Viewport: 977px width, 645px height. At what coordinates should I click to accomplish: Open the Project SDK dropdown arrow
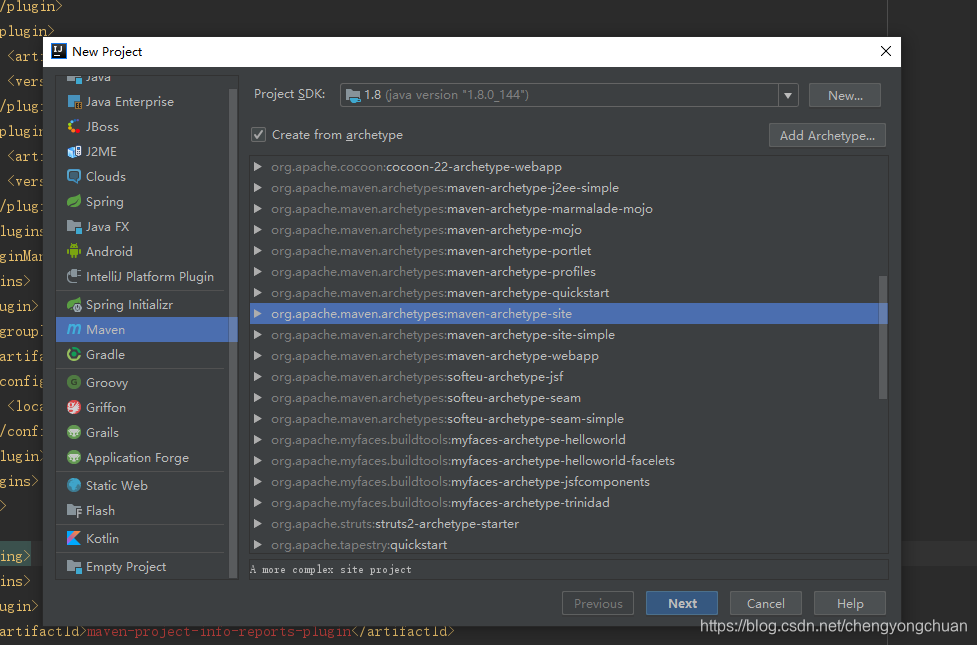(x=788, y=95)
